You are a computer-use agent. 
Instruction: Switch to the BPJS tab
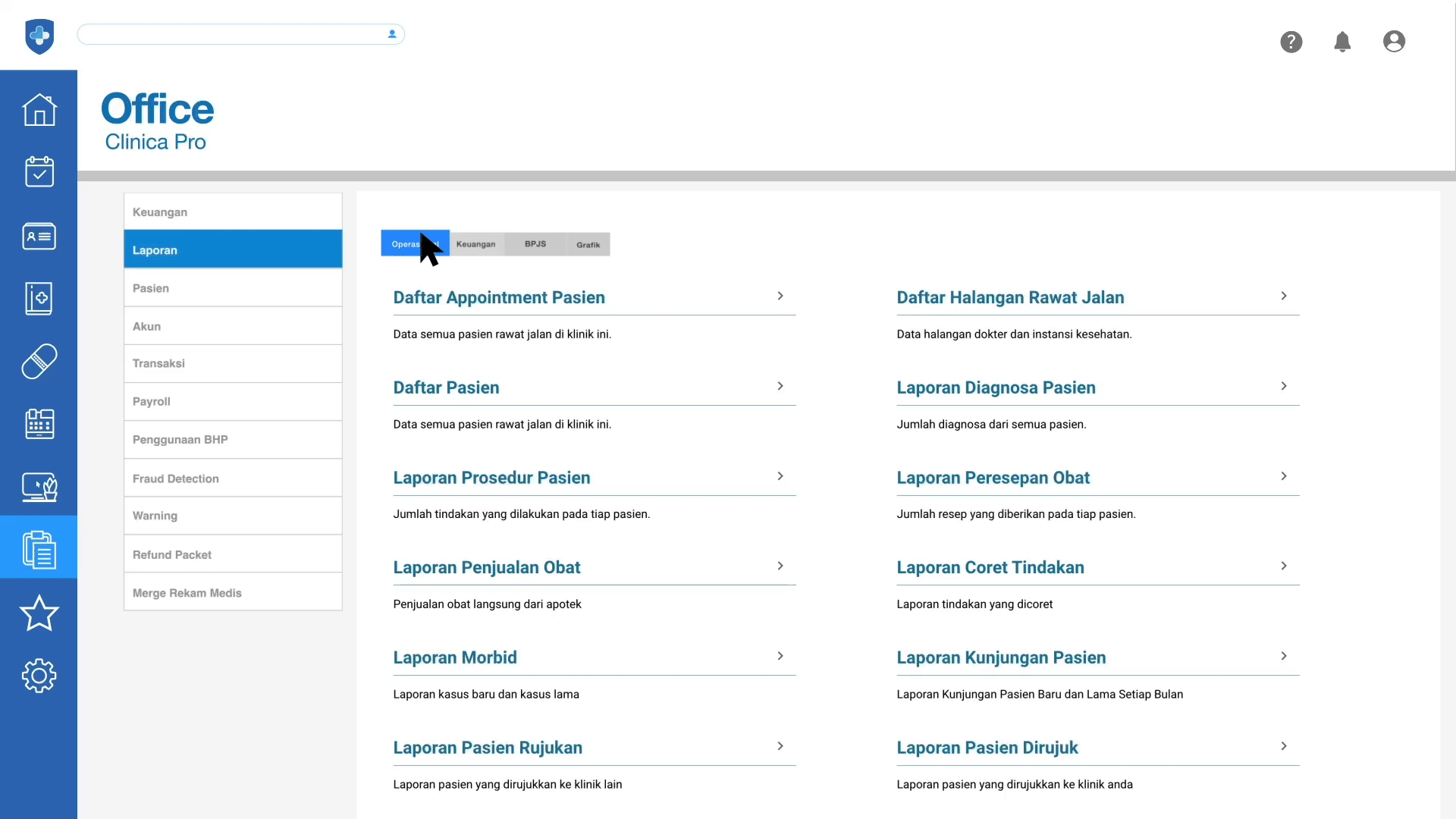[x=535, y=244]
